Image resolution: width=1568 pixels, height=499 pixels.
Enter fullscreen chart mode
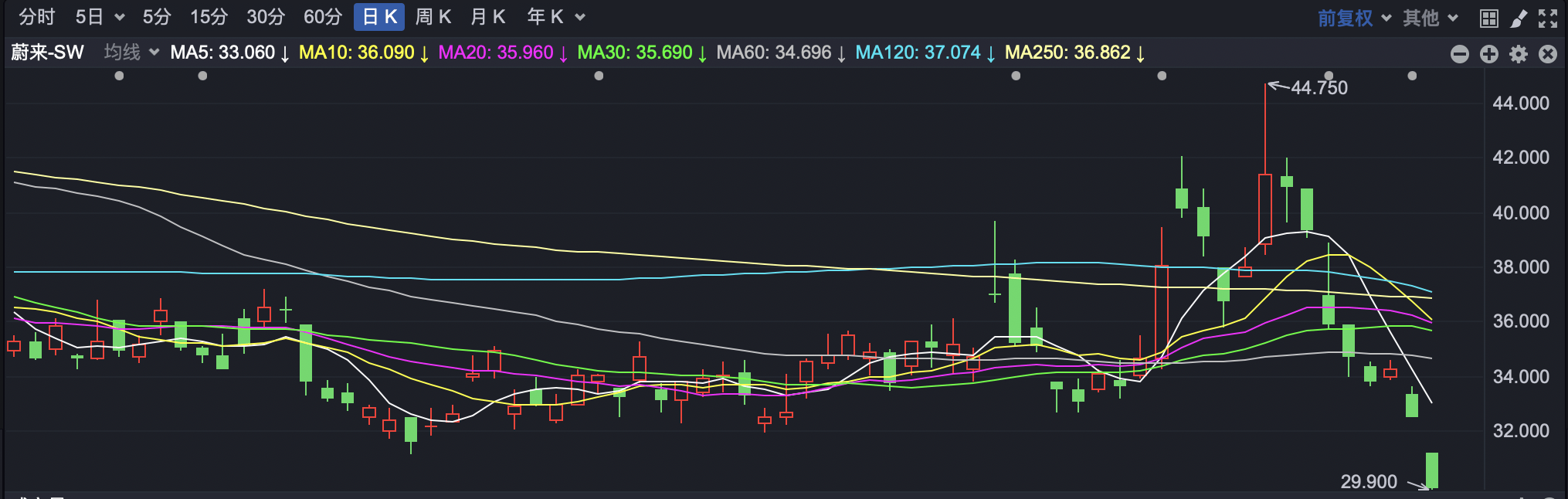click(x=1547, y=18)
